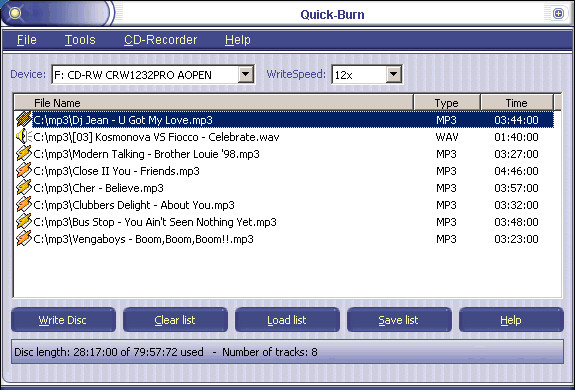Screen dimensions: 575x390
Task: Open the Tools menu
Action: [x=80, y=40]
